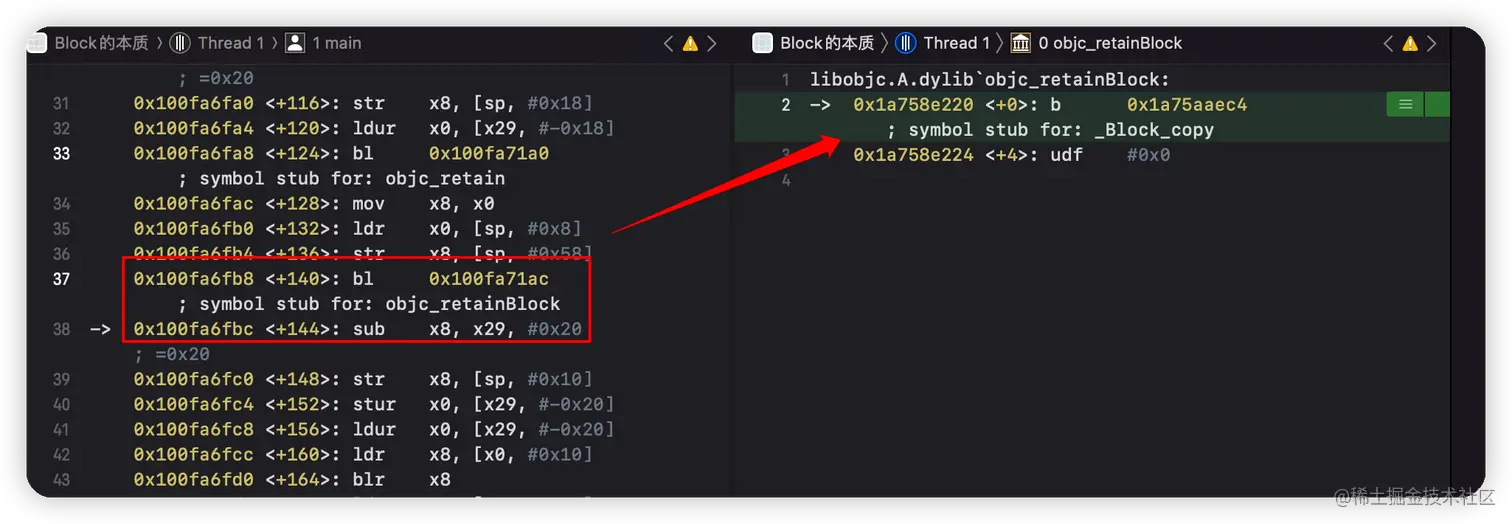1512x524 pixels.
Task: Click the project icon in the right pane jump bar
Action: (763, 43)
